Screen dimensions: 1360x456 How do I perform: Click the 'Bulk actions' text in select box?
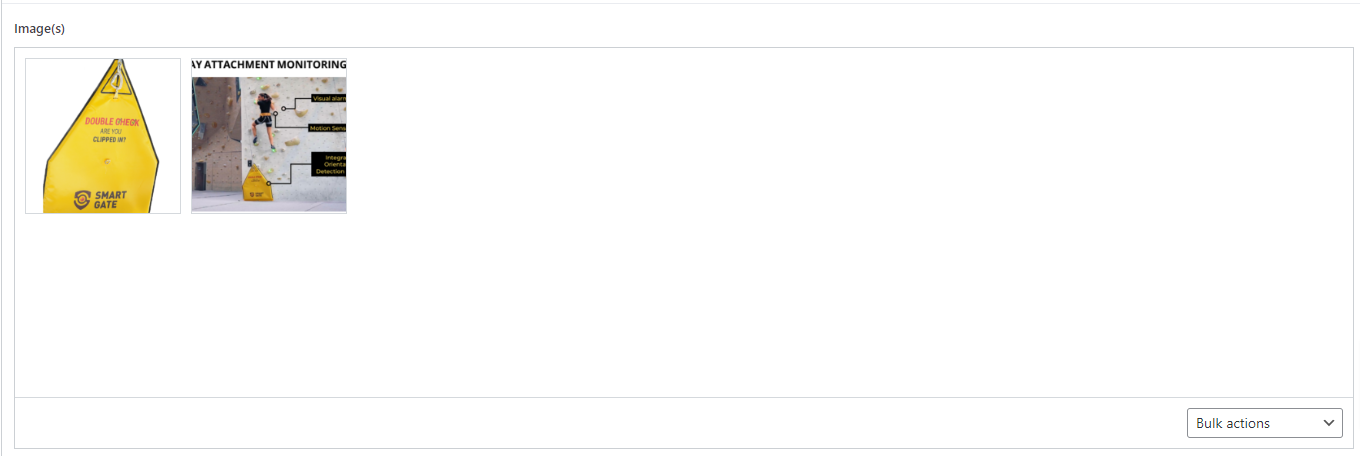click(x=1233, y=423)
